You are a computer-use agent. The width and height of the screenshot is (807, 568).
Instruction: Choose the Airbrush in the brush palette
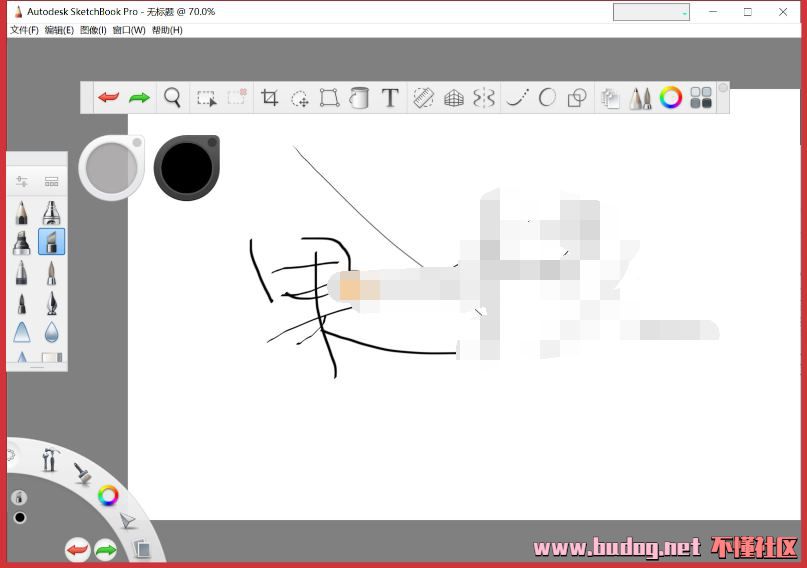click(51, 213)
